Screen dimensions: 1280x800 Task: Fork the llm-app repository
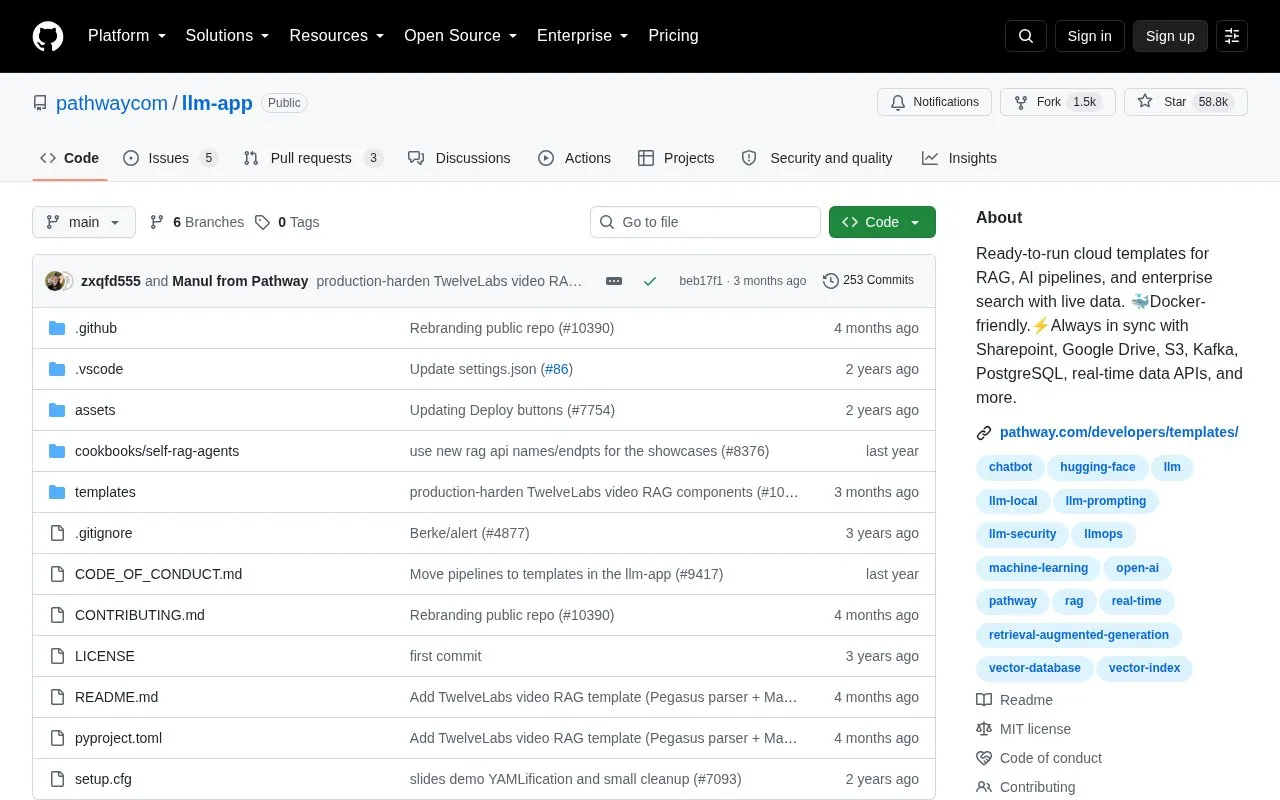tap(1058, 102)
